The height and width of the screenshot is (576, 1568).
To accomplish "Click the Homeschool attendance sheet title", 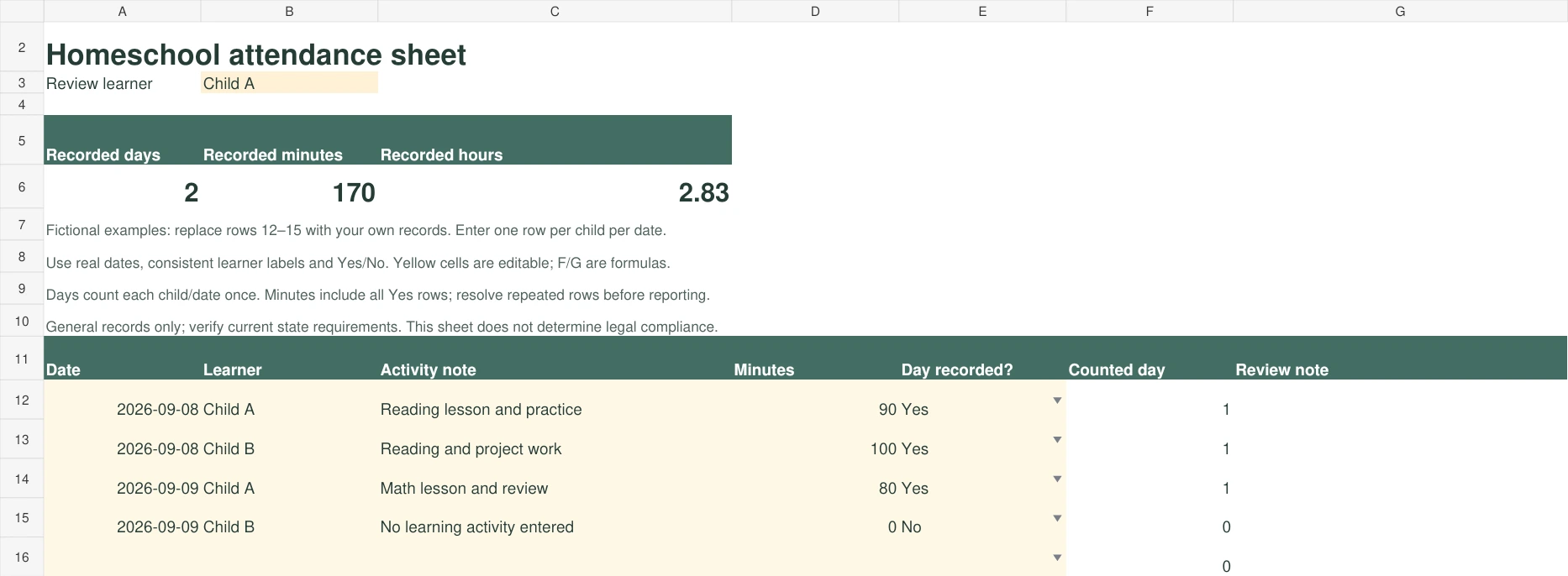I will point(255,55).
